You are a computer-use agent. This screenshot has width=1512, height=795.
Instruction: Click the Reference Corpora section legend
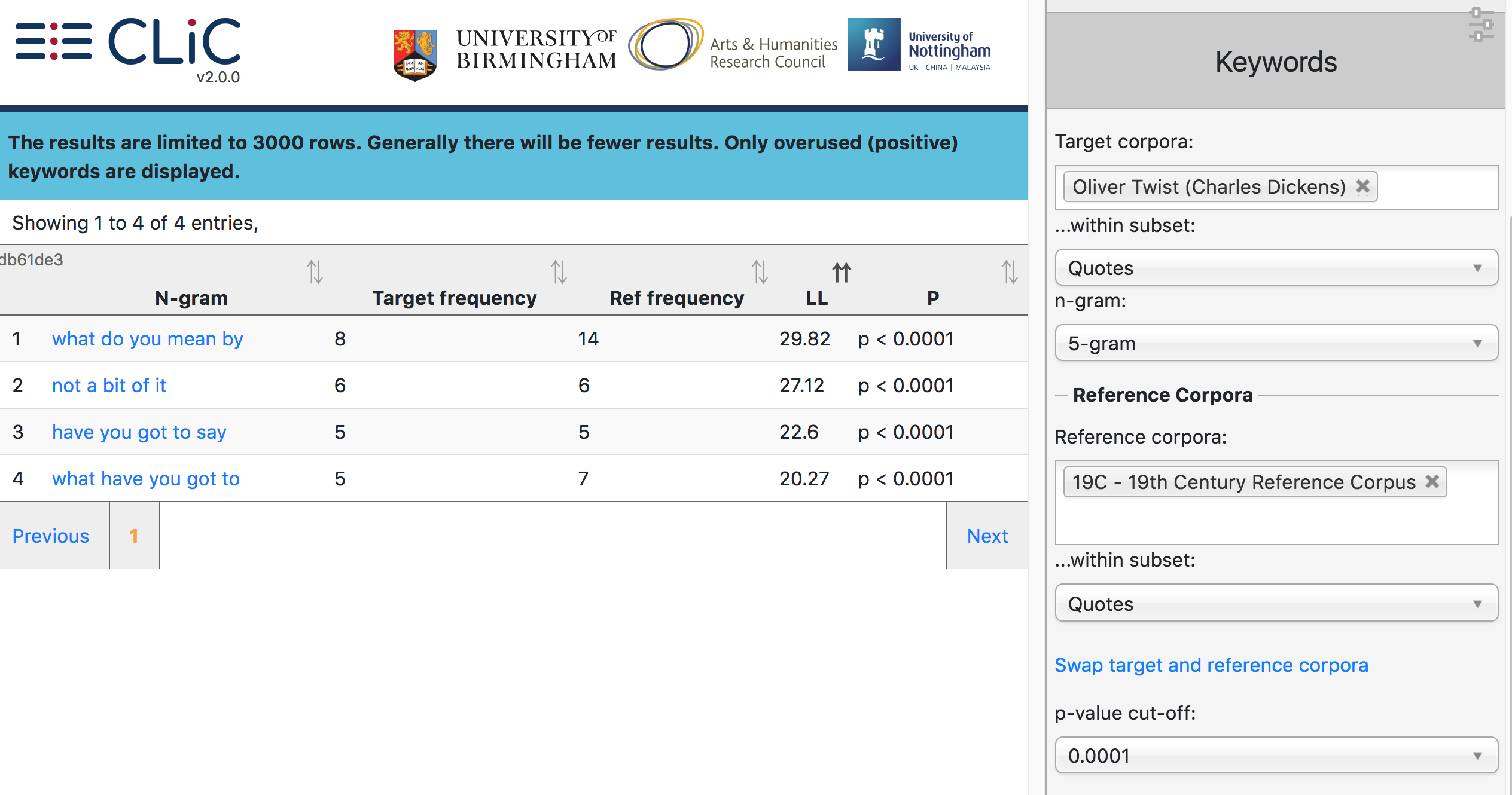pyautogui.click(x=1163, y=395)
